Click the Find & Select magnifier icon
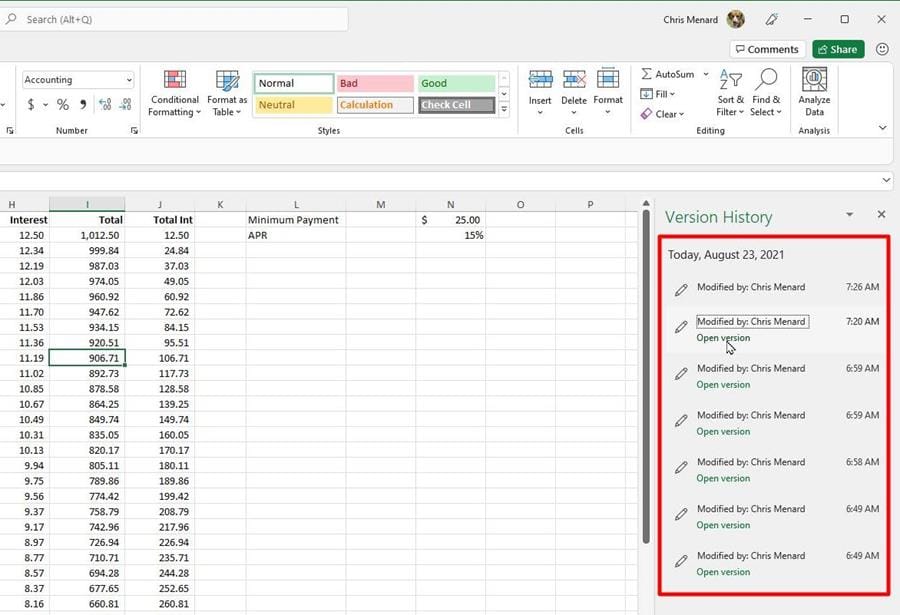Image resolution: width=900 pixels, height=615 pixels. click(x=766, y=78)
